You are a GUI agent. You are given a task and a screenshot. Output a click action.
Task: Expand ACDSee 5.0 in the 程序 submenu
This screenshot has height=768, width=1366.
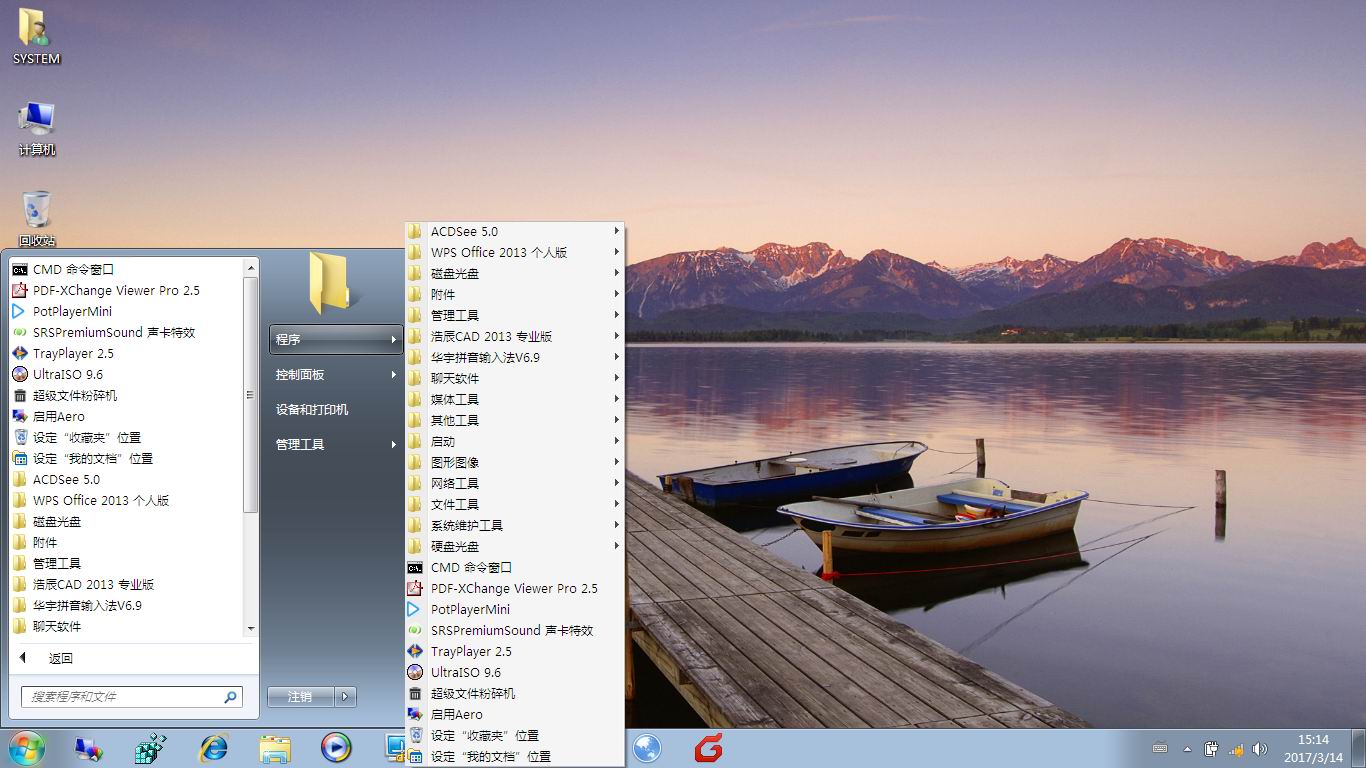[x=514, y=231]
